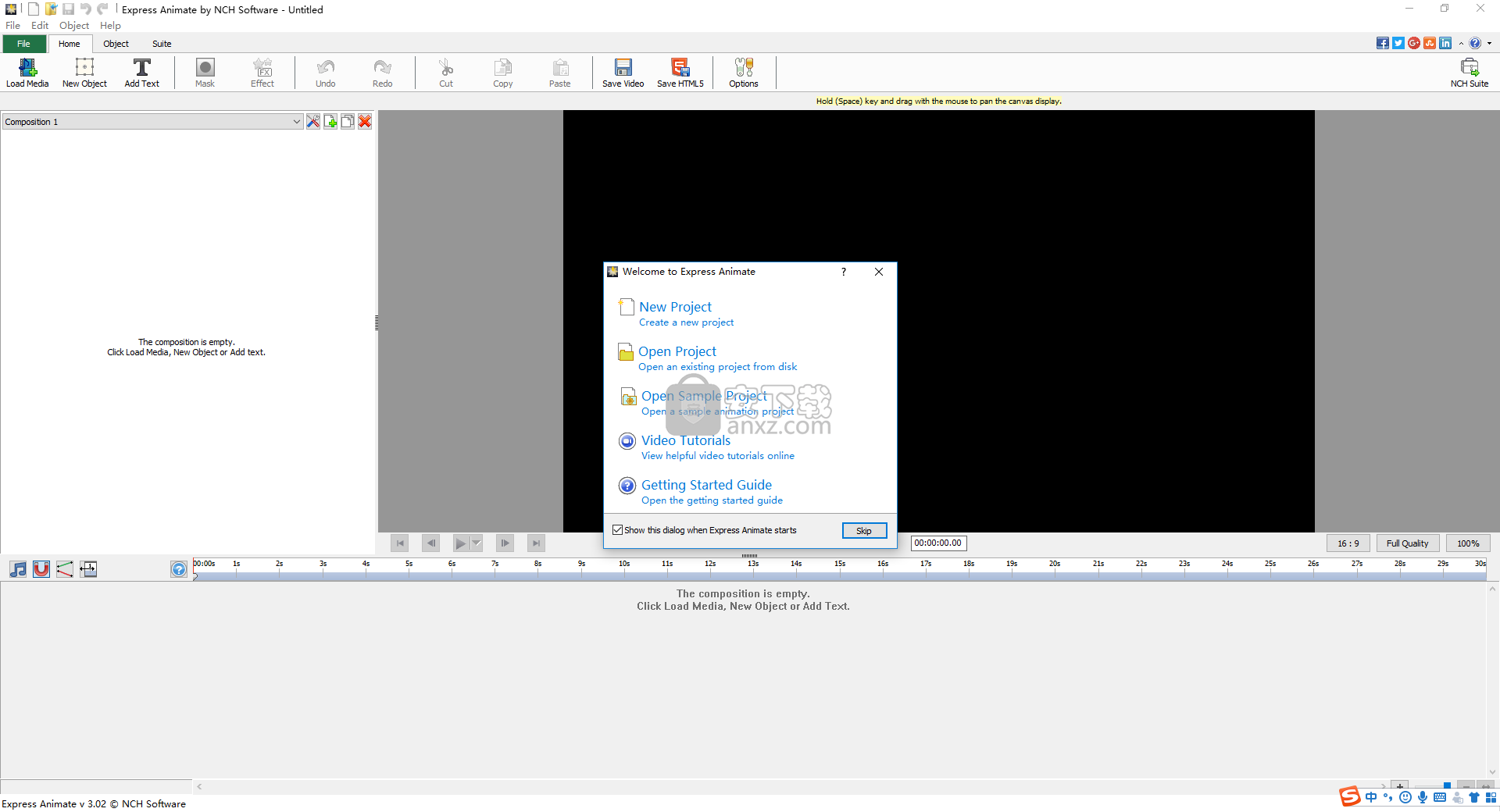
Task: Open the 100% zoom selector
Action: point(1468,543)
